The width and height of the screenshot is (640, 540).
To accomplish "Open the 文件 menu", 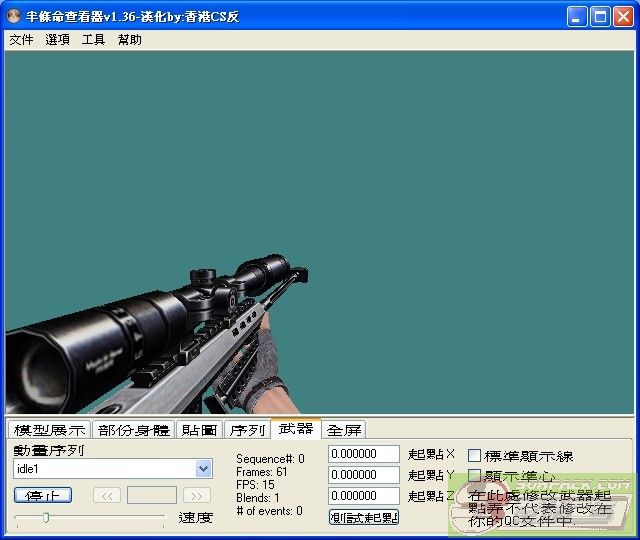I will pyautogui.click(x=21, y=40).
